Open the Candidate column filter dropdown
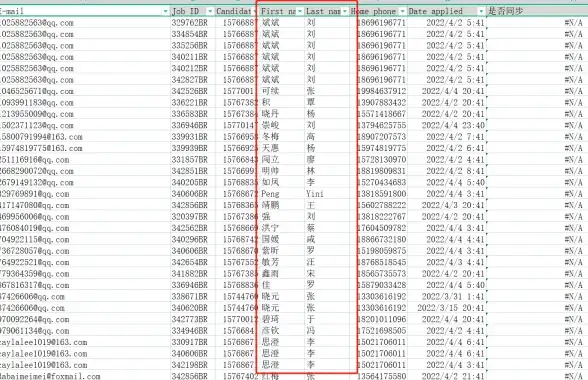The image size is (588, 380). tap(255, 12)
